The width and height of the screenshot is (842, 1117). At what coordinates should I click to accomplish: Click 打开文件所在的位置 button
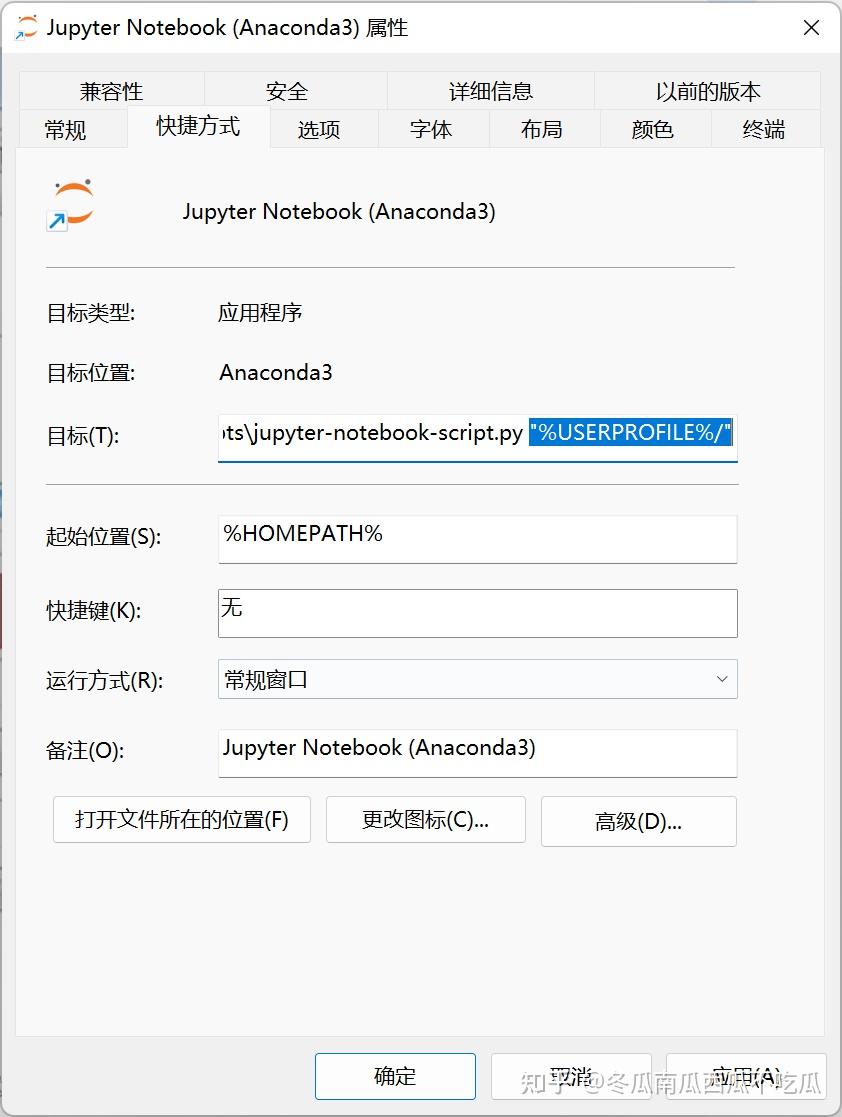coord(181,820)
